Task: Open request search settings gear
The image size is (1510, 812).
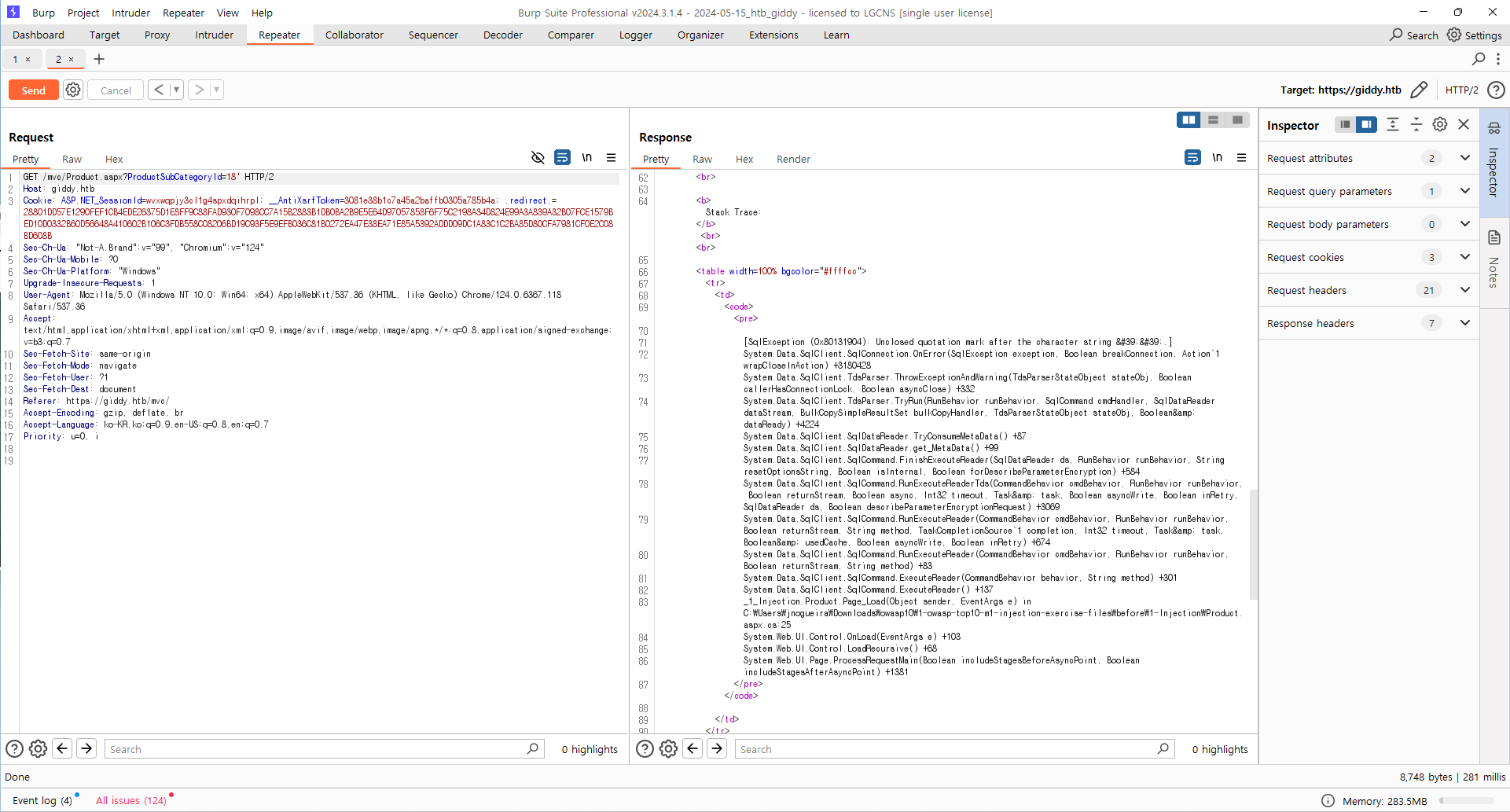Action: [38, 749]
